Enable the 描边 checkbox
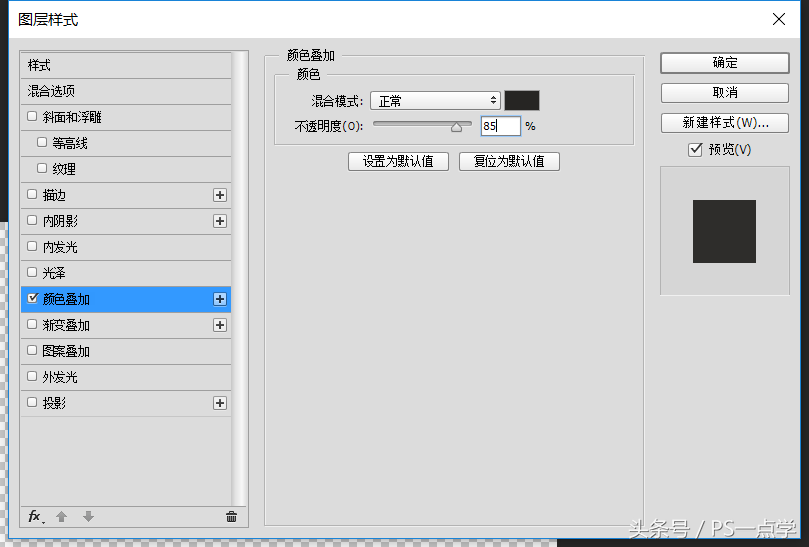Image resolution: width=809 pixels, height=547 pixels. coord(32,194)
